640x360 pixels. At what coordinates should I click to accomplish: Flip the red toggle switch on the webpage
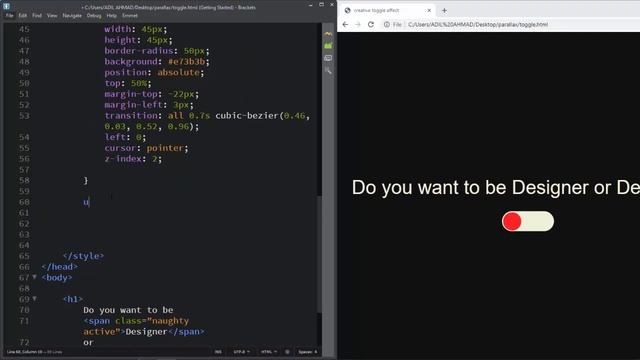[x=528, y=221]
